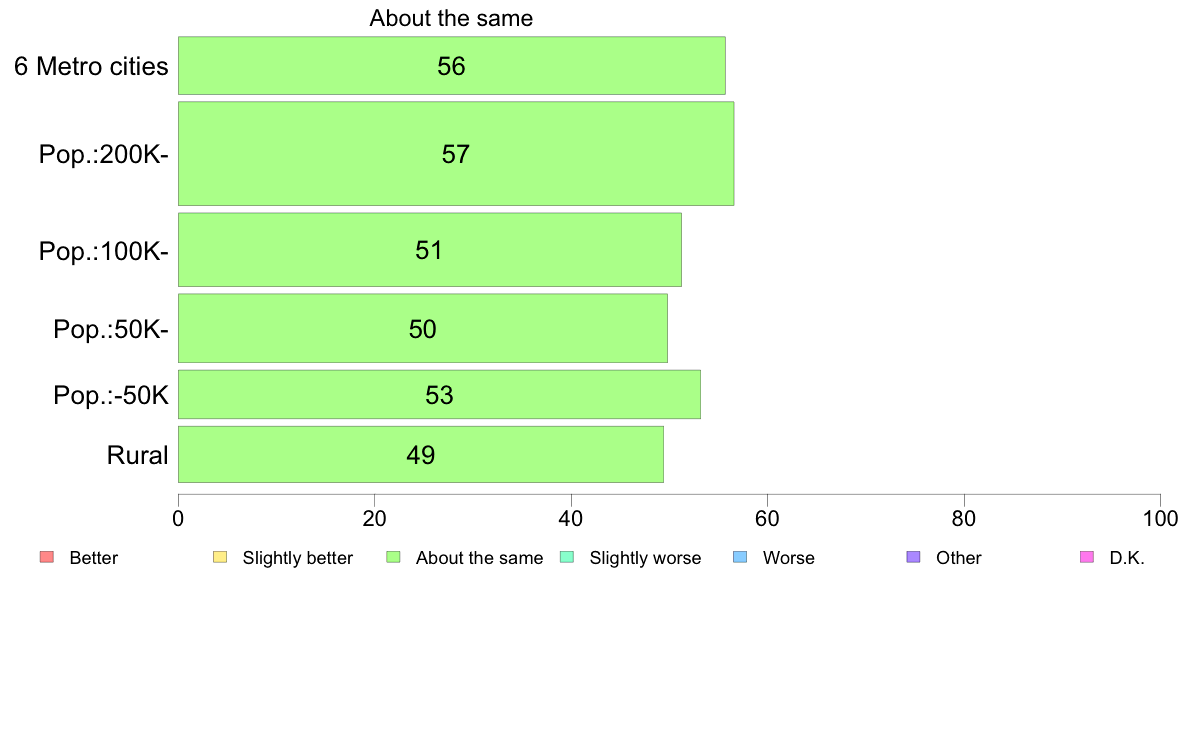
Task: Click the 6 Metro cities axis label
Action: coord(91,66)
